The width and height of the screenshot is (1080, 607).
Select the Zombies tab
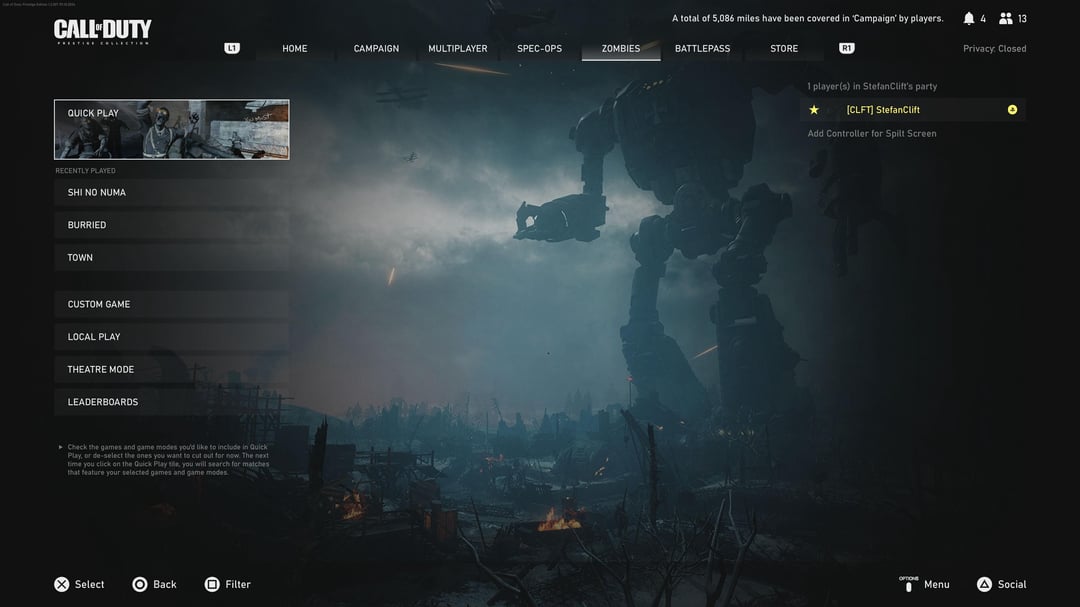621,48
